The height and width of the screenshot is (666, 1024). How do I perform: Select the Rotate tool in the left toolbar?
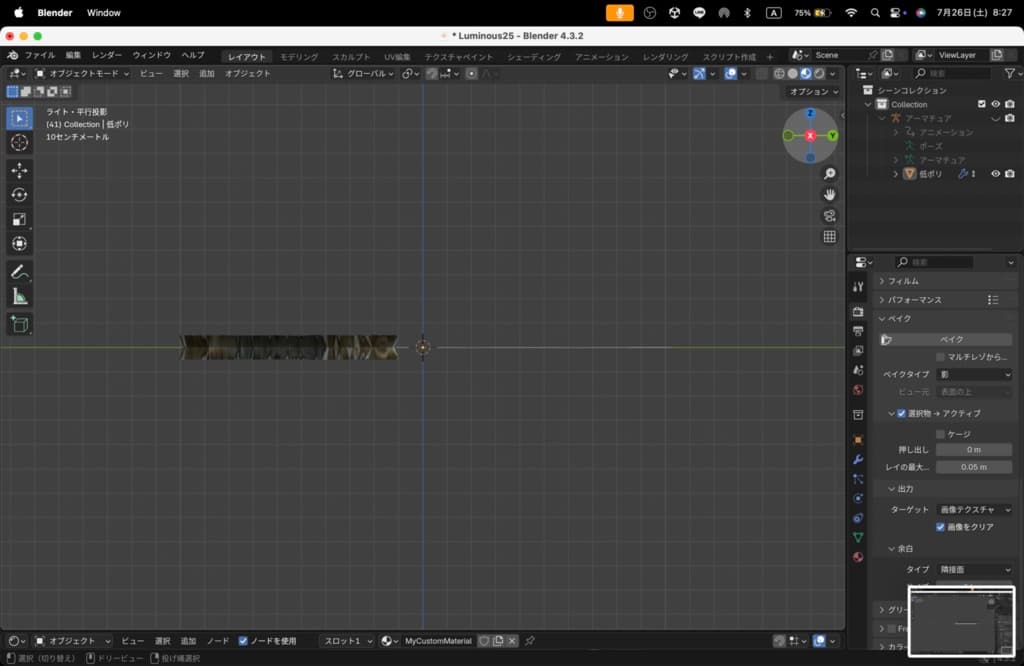point(20,195)
